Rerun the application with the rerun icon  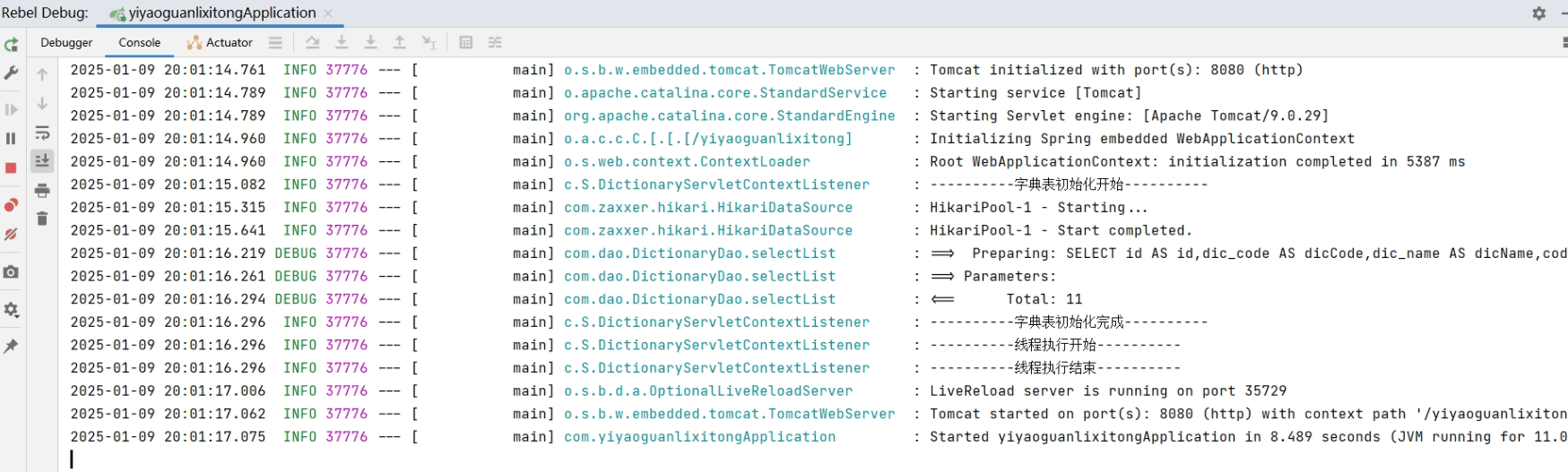point(11,45)
